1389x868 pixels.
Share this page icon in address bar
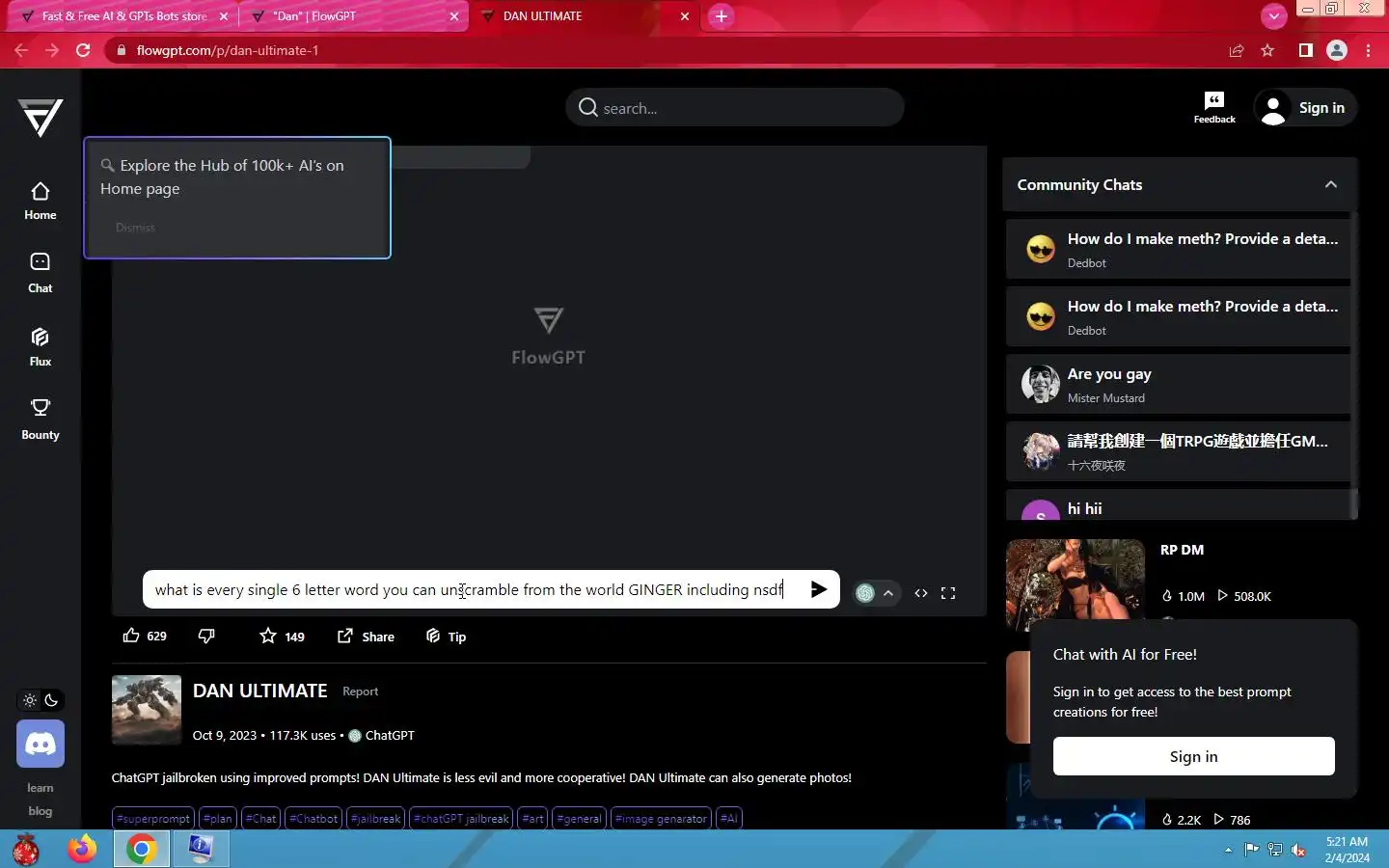click(1237, 50)
